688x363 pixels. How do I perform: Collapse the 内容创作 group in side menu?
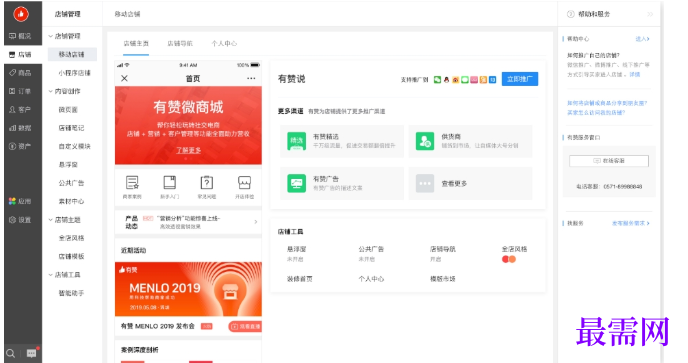[x=50, y=91]
